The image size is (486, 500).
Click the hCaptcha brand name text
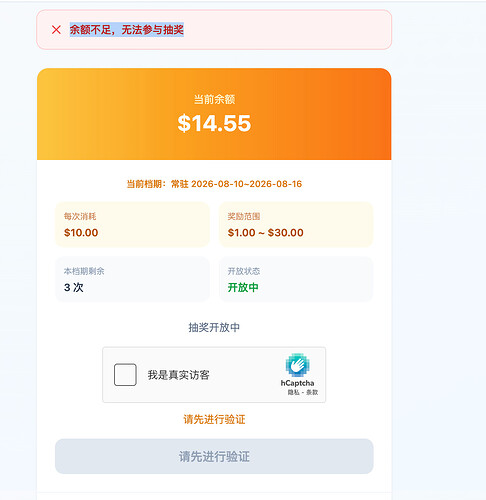[x=297, y=383]
